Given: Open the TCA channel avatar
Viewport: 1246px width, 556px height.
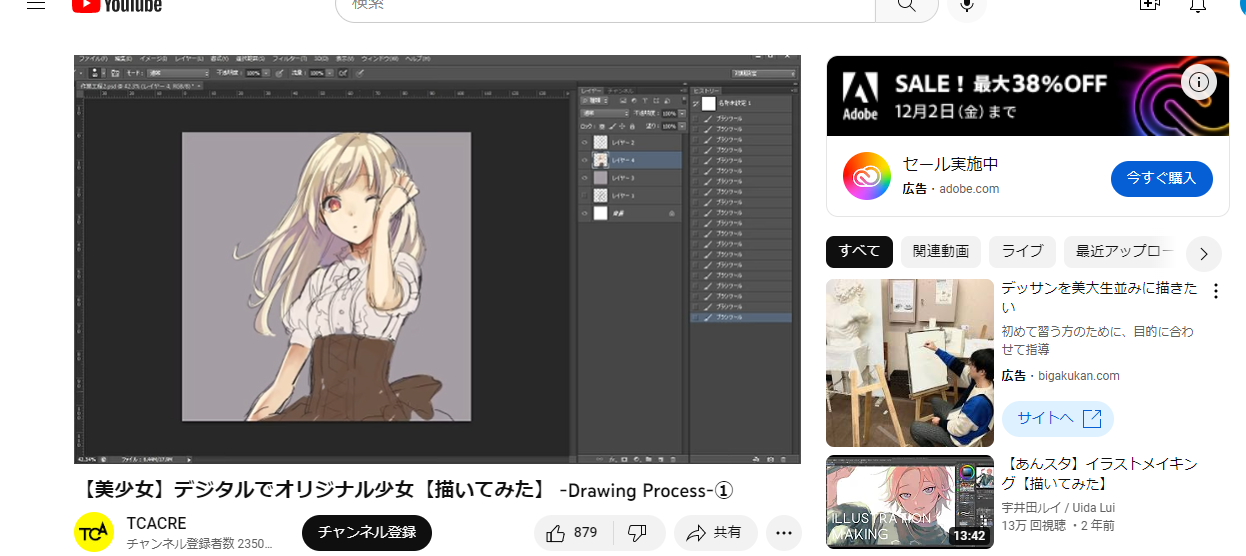Looking at the screenshot, I should coord(94,532).
